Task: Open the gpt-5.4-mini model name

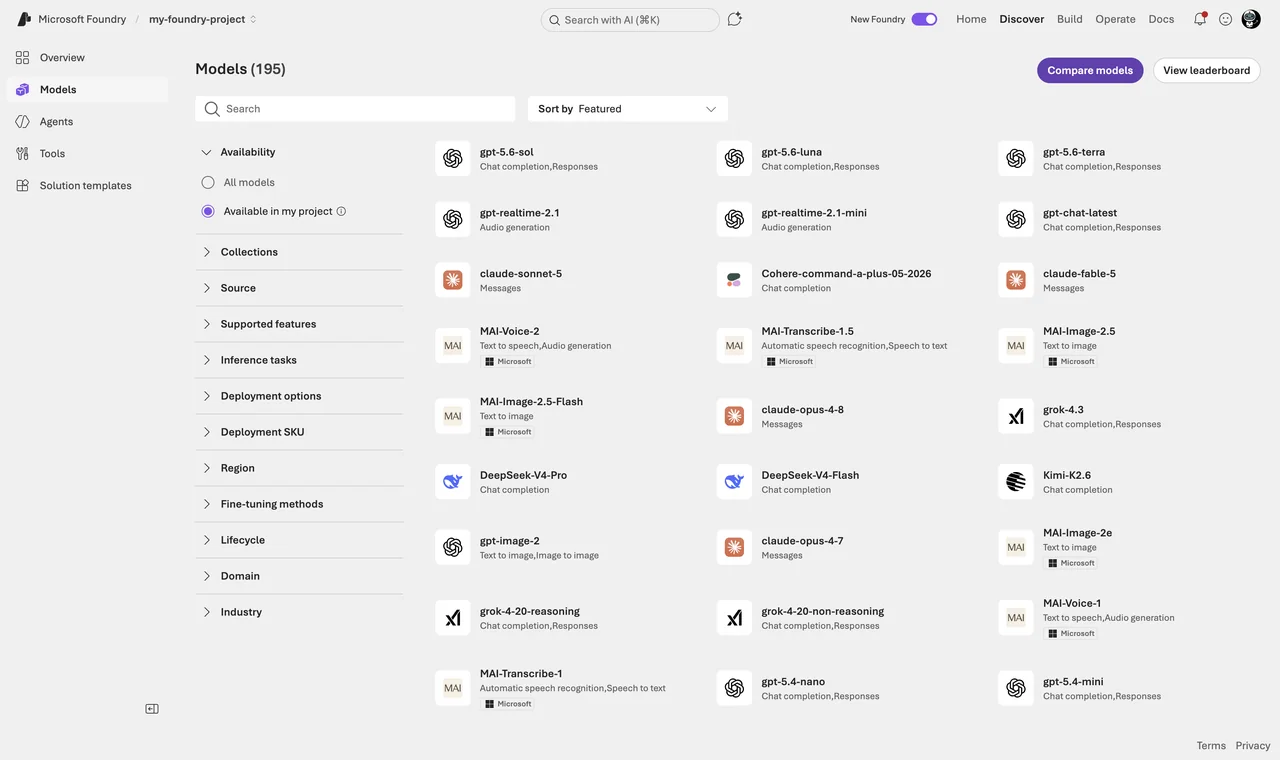Action: pyautogui.click(x=1073, y=682)
